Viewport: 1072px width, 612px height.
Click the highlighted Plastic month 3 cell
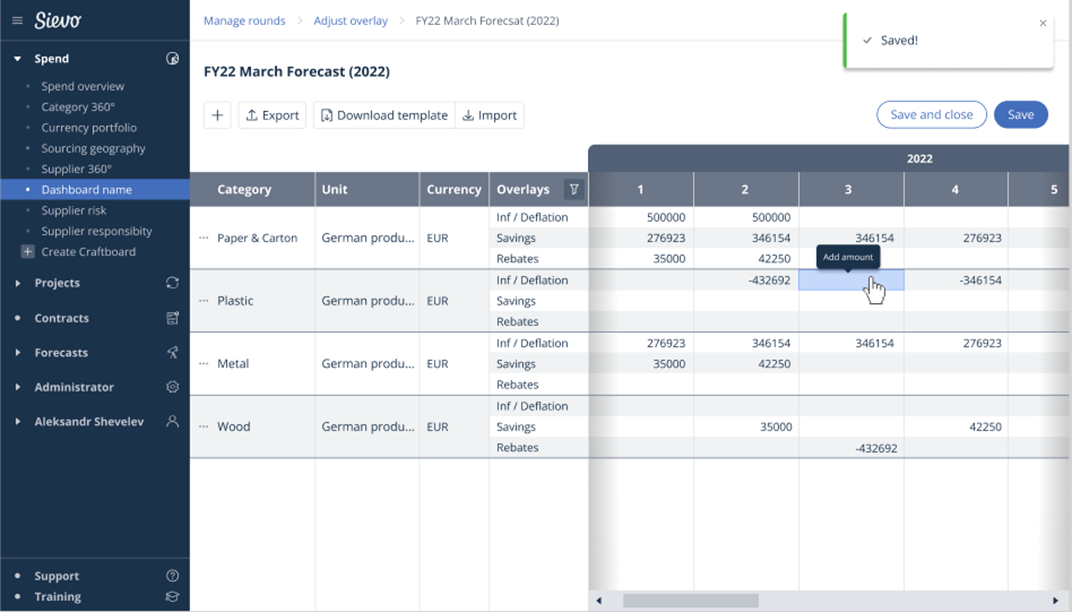pyautogui.click(x=850, y=281)
